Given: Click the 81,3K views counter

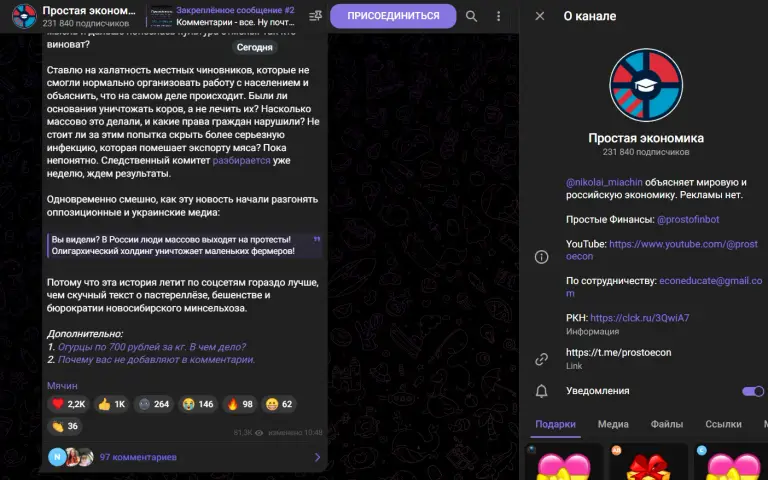Looking at the screenshot, I should 248,432.
